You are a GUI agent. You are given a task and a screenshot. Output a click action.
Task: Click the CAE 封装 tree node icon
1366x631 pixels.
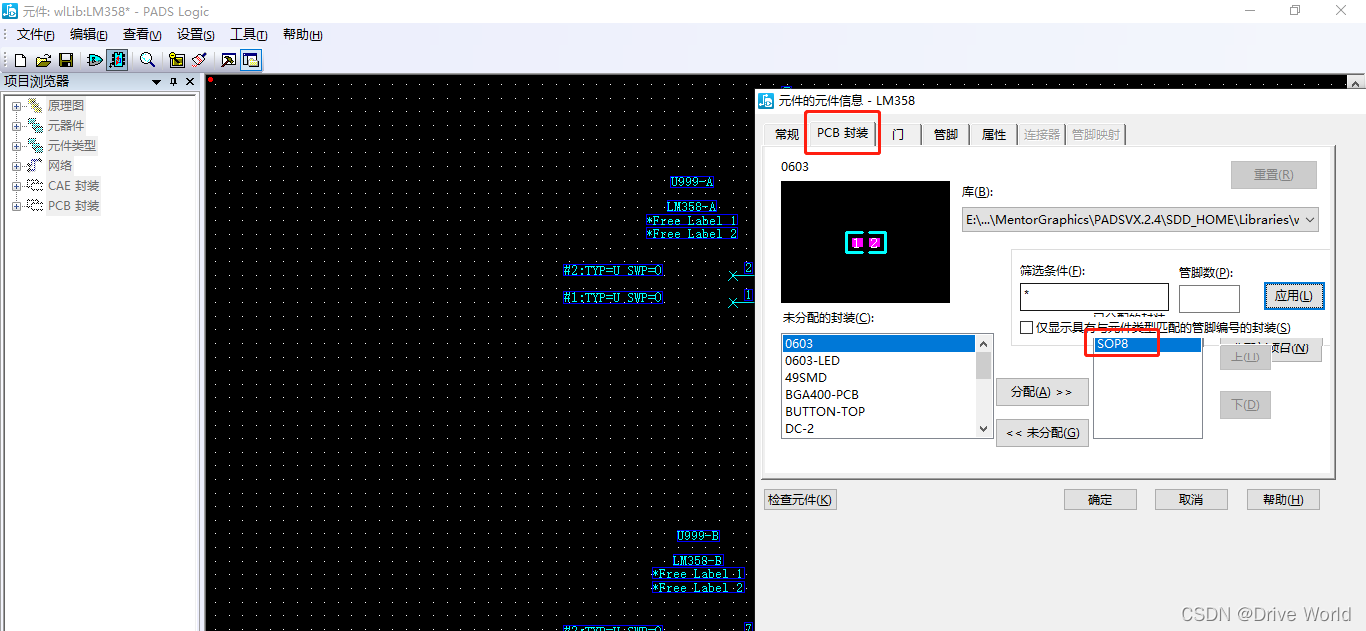[35, 185]
